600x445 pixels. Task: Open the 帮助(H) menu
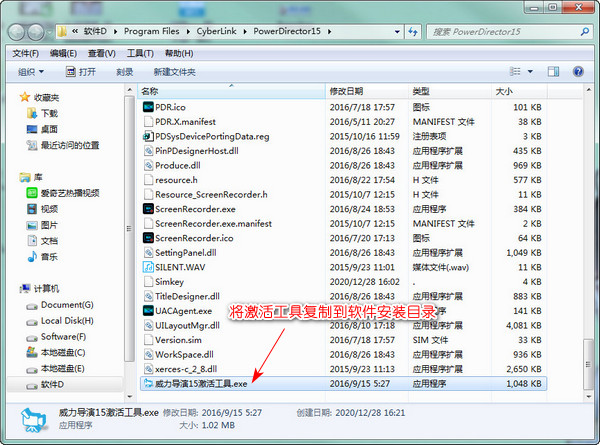(x=179, y=54)
